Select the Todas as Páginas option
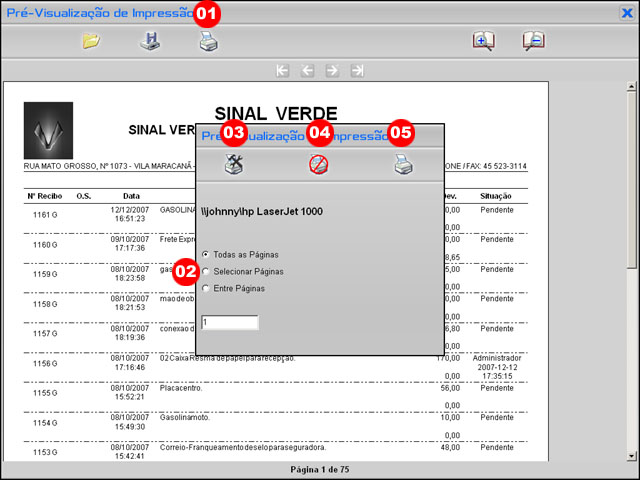The height and width of the screenshot is (480, 640). click(x=206, y=255)
